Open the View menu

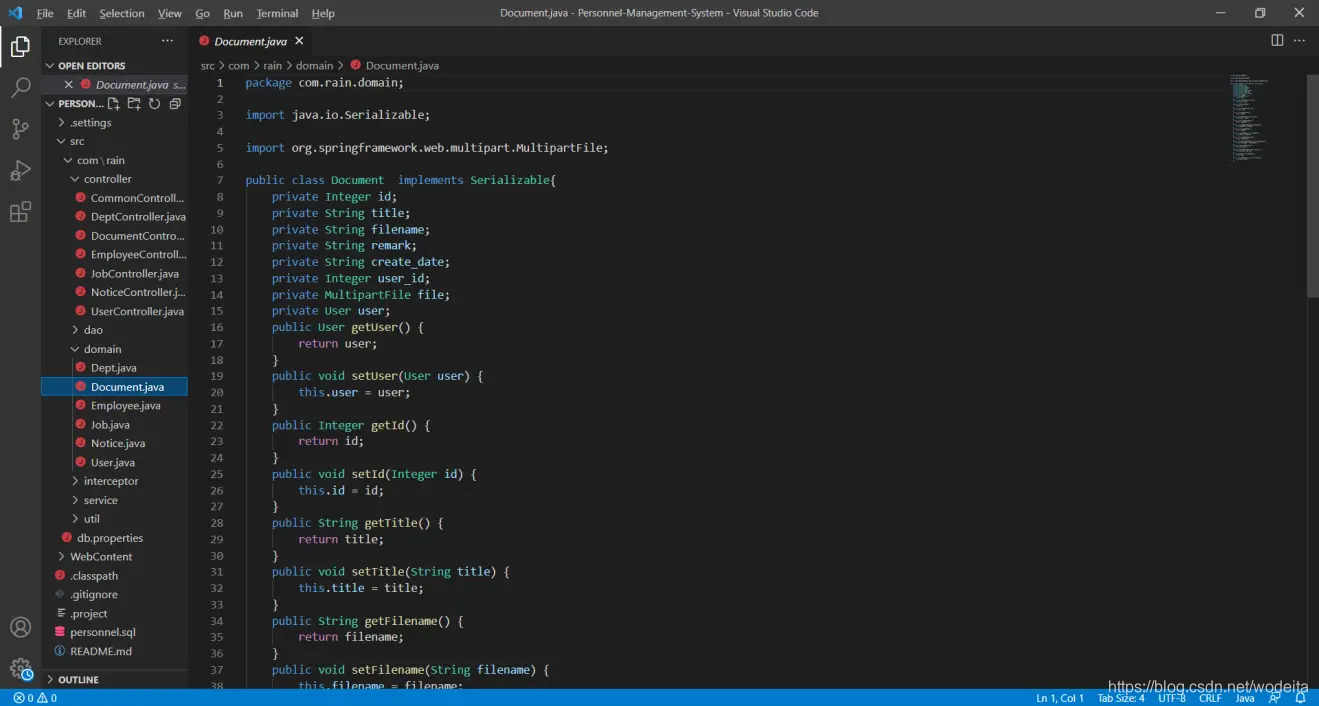coord(170,13)
